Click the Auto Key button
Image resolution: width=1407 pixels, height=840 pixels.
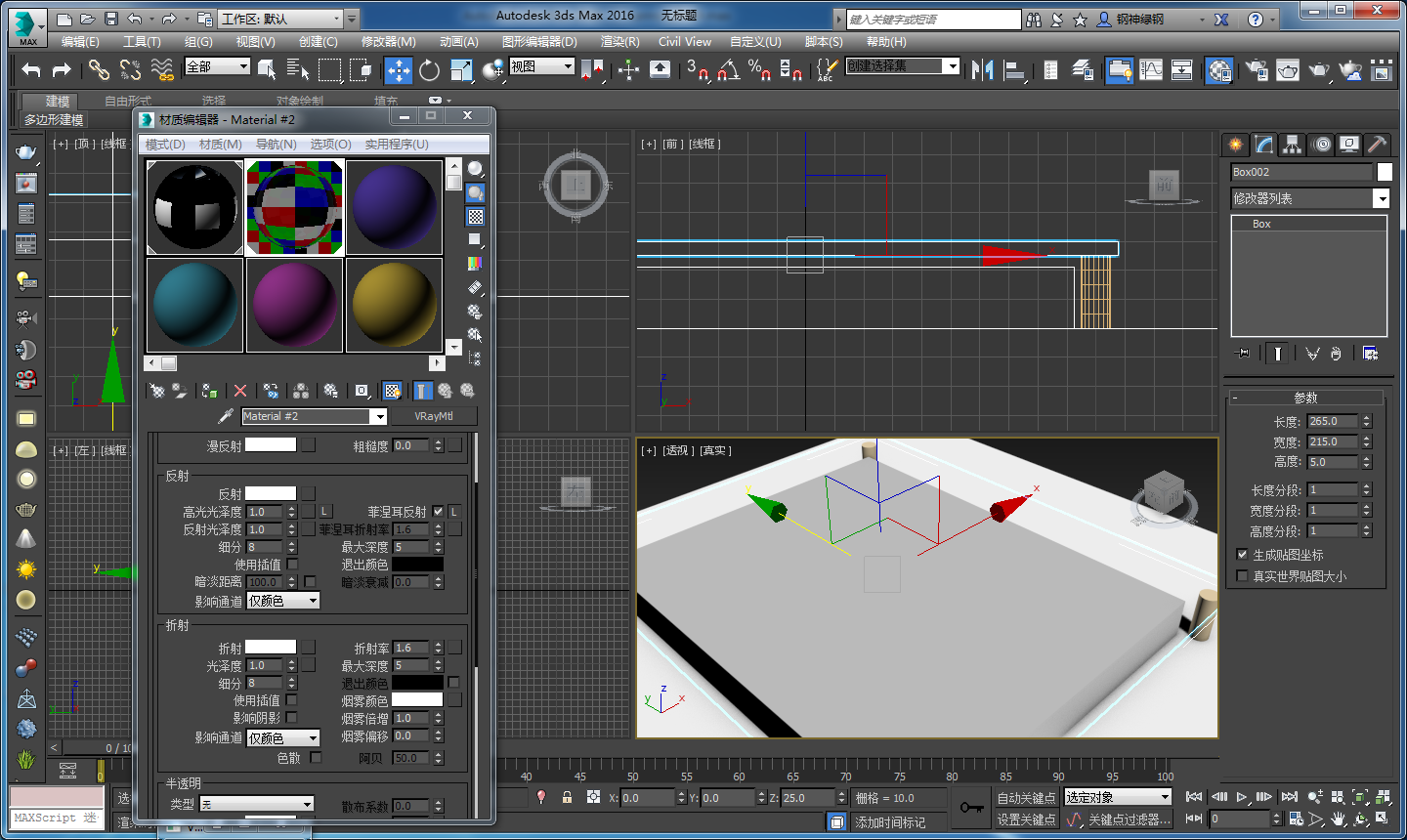(1026, 798)
